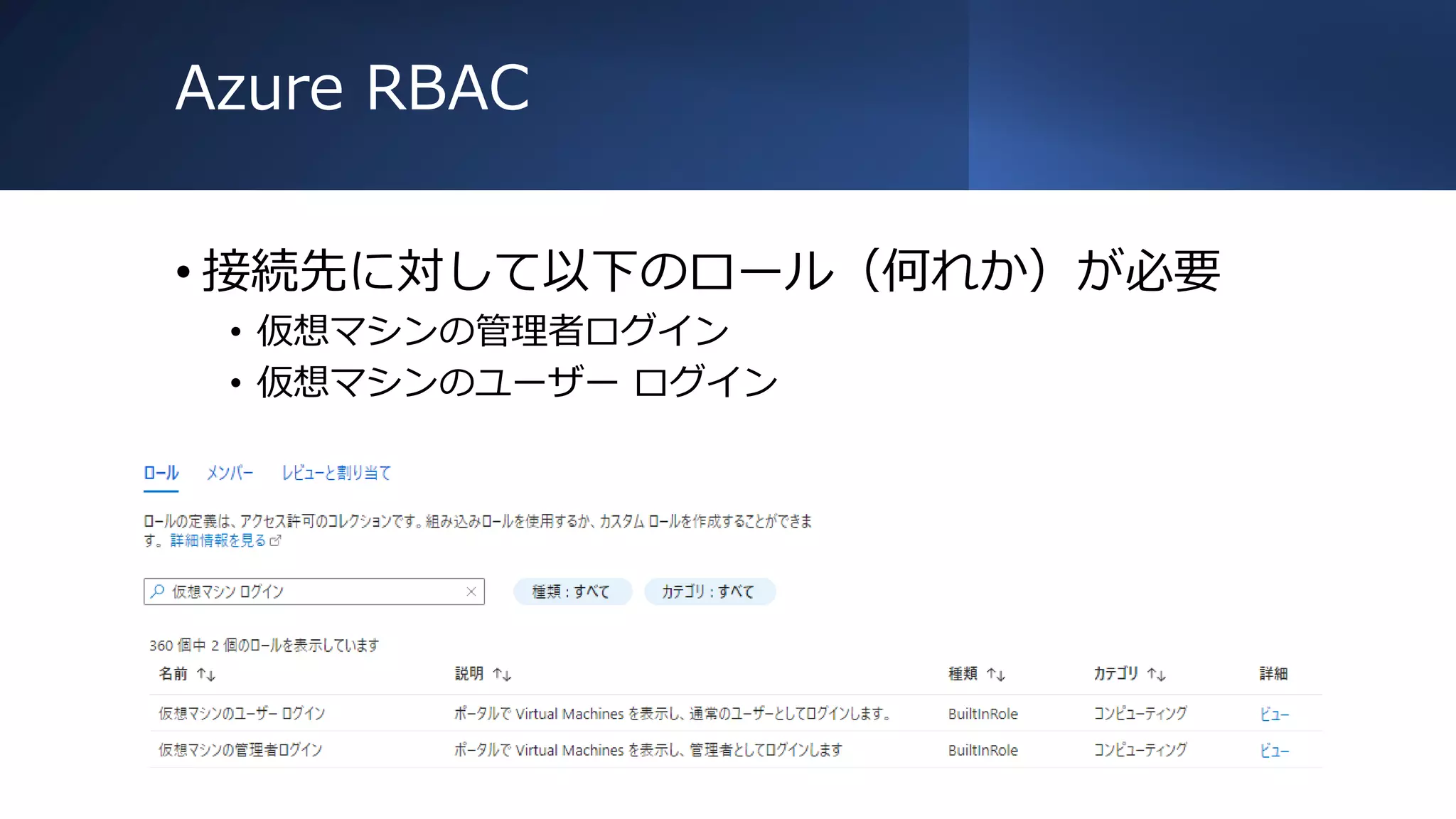Click the 360 個中 2 個のロール count text

pyautogui.click(x=264, y=645)
